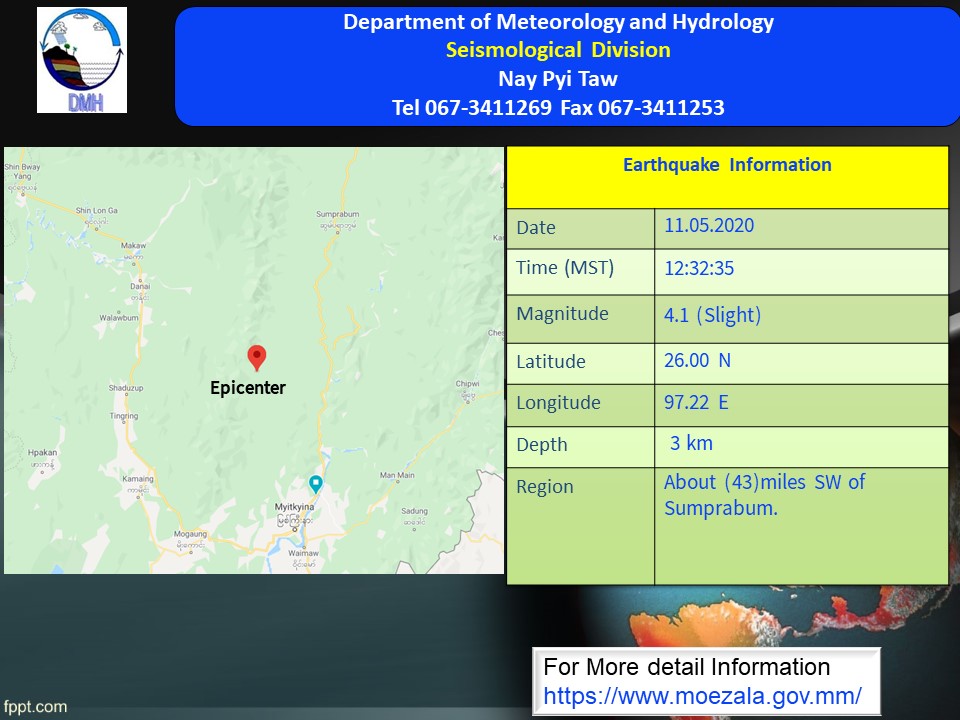Screen dimensions: 960x720
Task: Select the teal marker above Myitkyina
Action: (316, 484)
